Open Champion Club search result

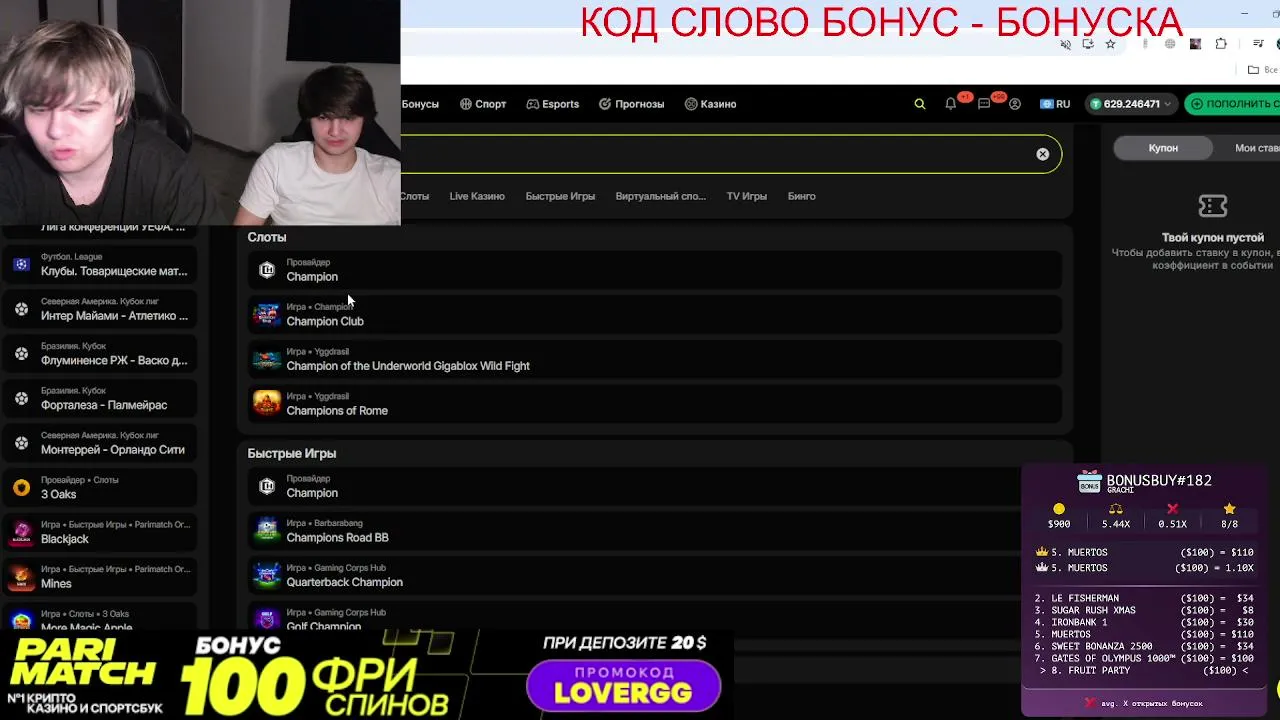[x=654, y=315]
